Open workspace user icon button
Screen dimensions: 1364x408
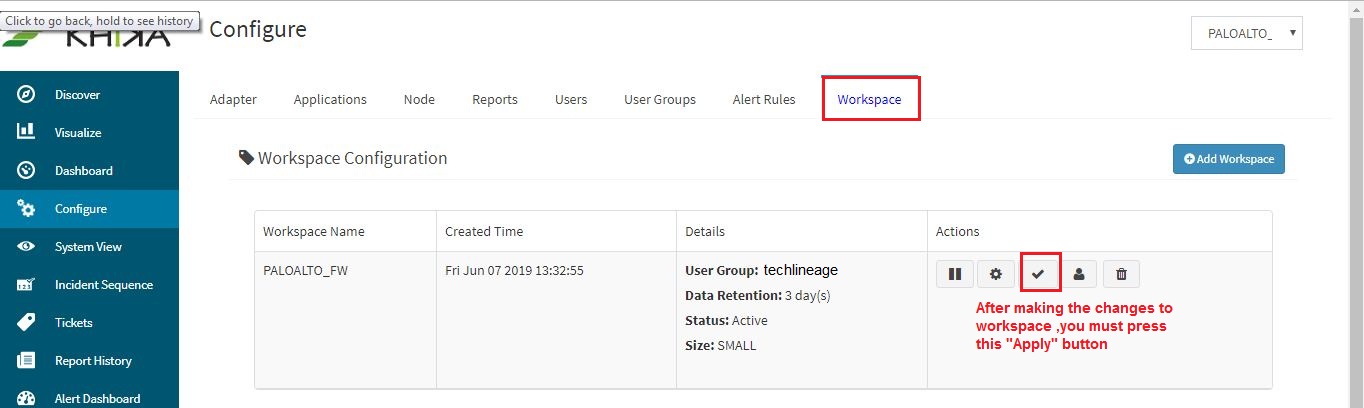click(1079, 273)
